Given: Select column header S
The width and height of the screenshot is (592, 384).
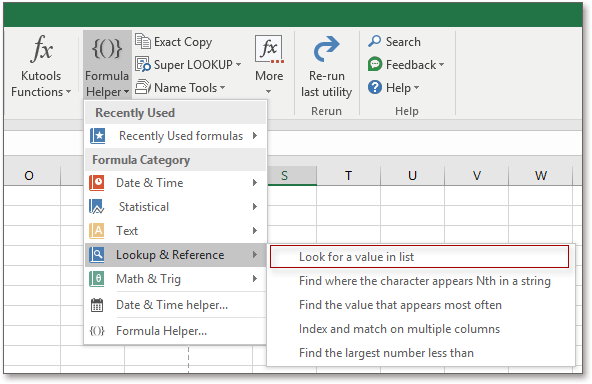Looking at the screenshot, I should 284,176.
